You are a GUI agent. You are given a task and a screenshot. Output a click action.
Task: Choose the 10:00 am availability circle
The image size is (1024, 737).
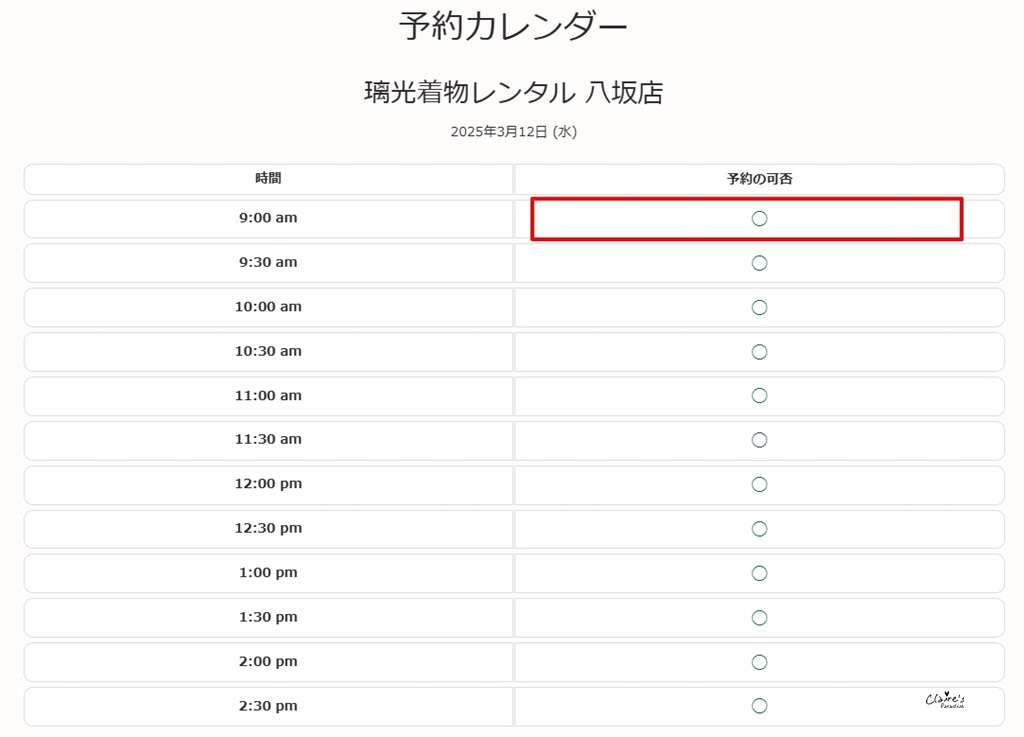(759, 307)
